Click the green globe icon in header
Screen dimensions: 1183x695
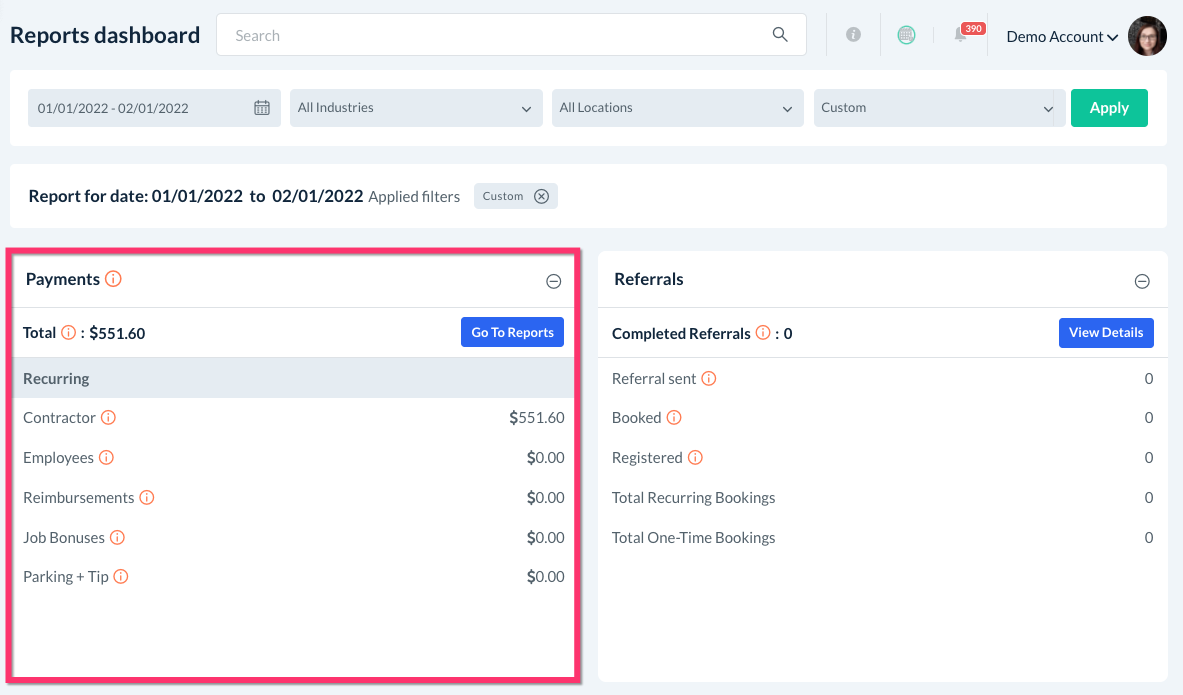click(x=906, y=35)
